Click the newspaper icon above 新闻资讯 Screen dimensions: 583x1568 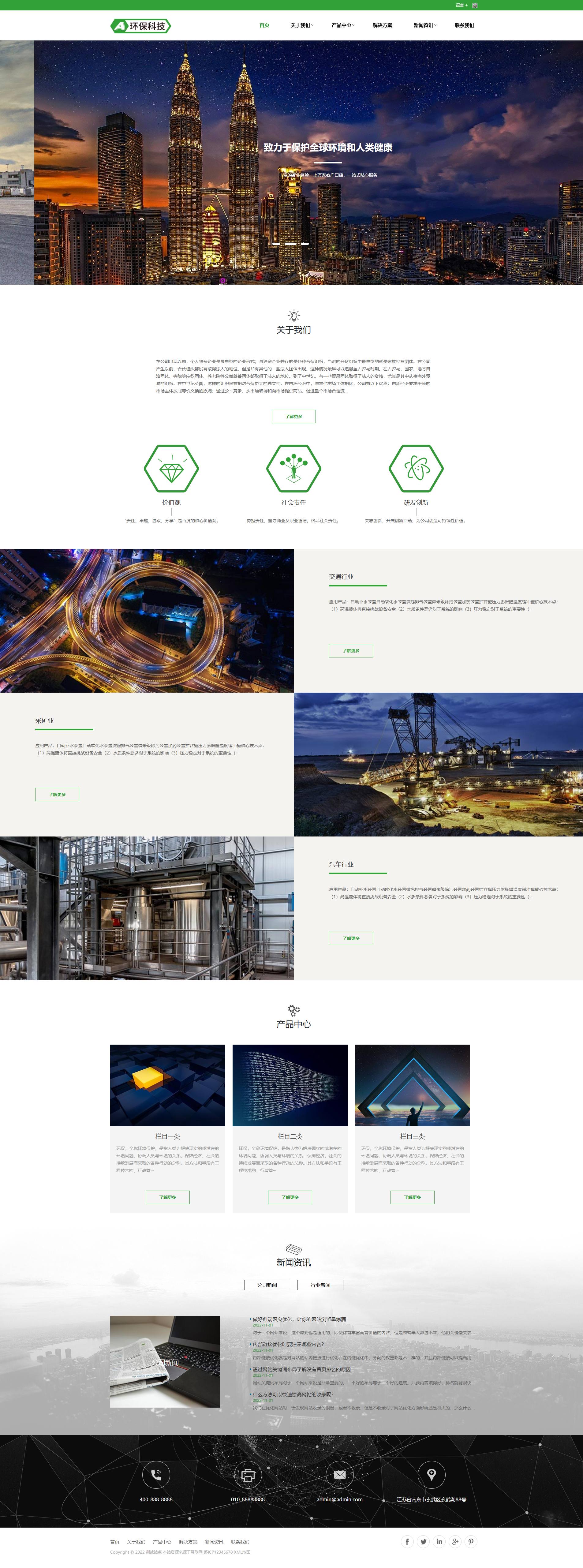pyautogui.click(x=294, y=1249)
